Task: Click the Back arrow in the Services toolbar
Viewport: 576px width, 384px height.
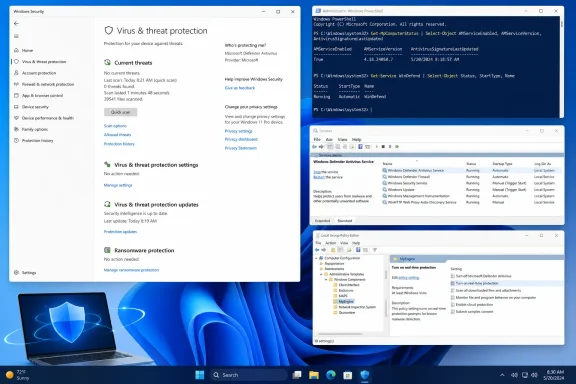Action: pos(314,147)
